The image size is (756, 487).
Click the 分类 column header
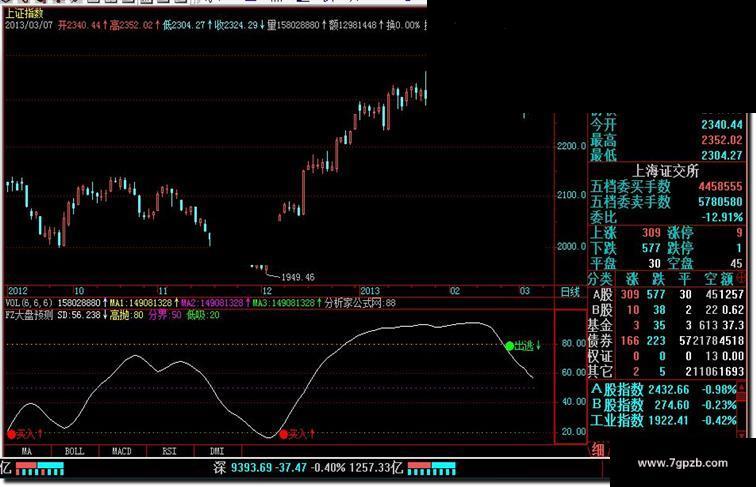pos(601,279)
